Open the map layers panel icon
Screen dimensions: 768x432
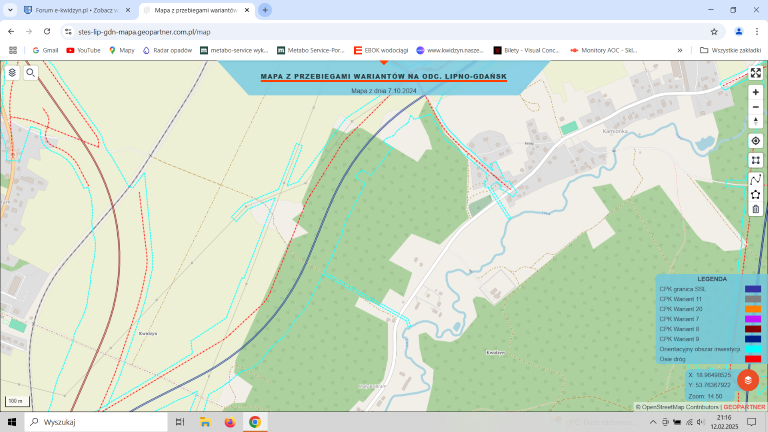pyautogui.click(x=12, y=72)
